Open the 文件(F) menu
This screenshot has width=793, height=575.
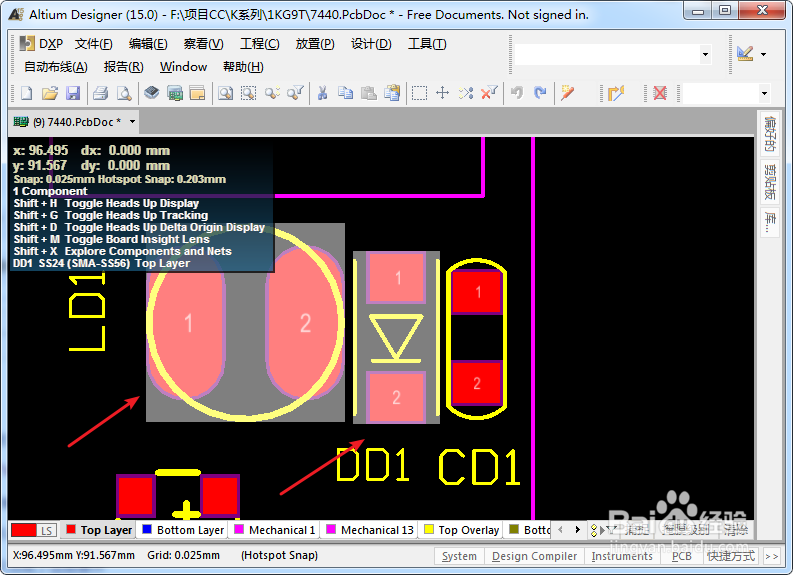[x=94, y=44]
